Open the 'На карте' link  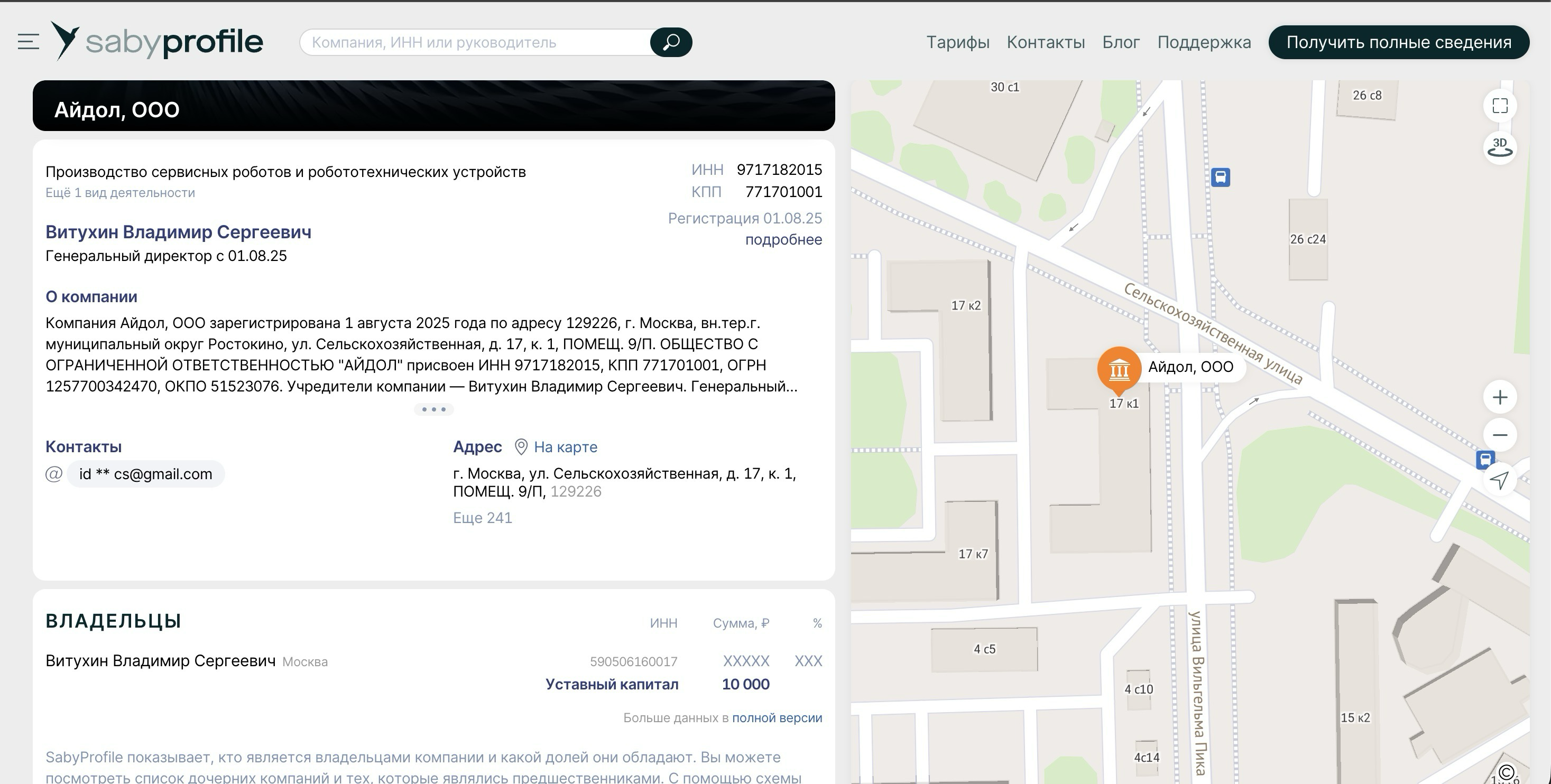tap(565, 447)
